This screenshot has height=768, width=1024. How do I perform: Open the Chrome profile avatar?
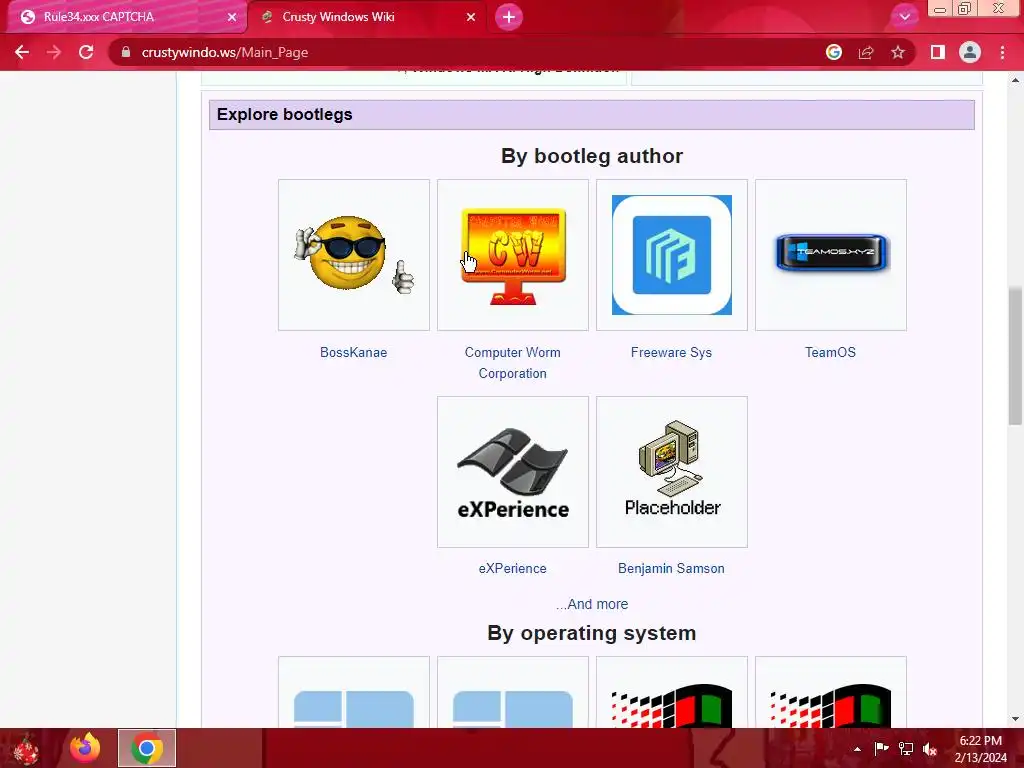[970, 52]
